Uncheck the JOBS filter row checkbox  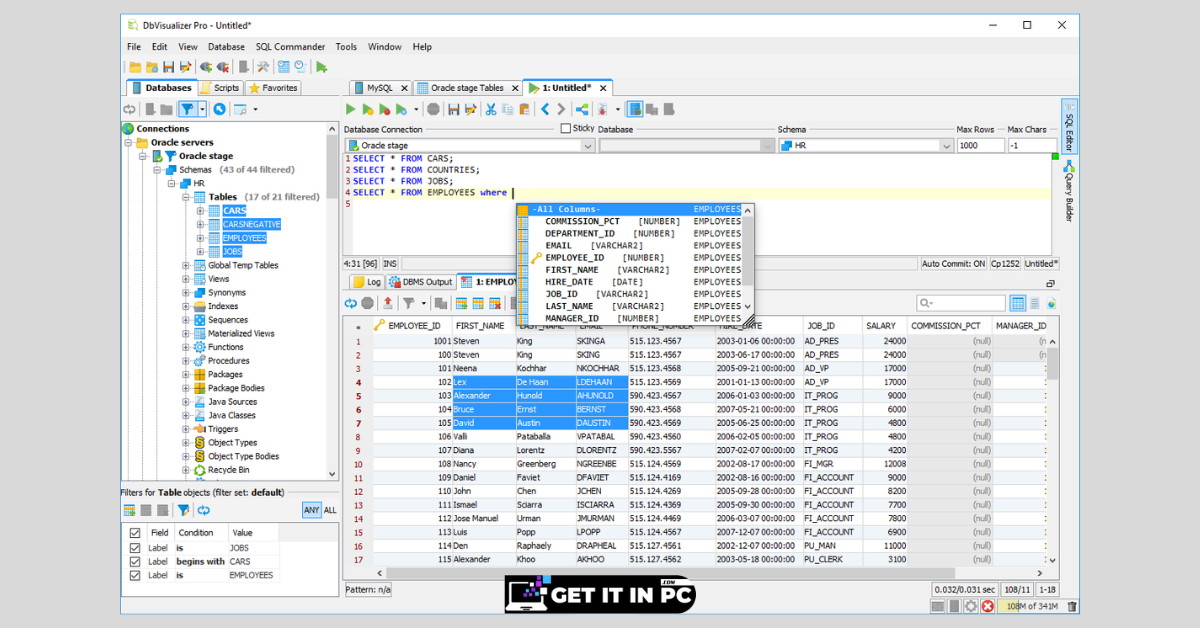(x=134, y=548)
